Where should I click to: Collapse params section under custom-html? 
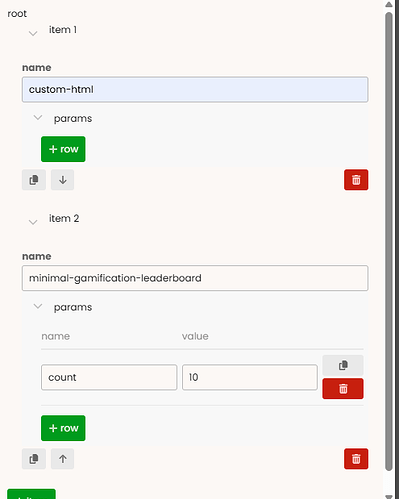38,118
